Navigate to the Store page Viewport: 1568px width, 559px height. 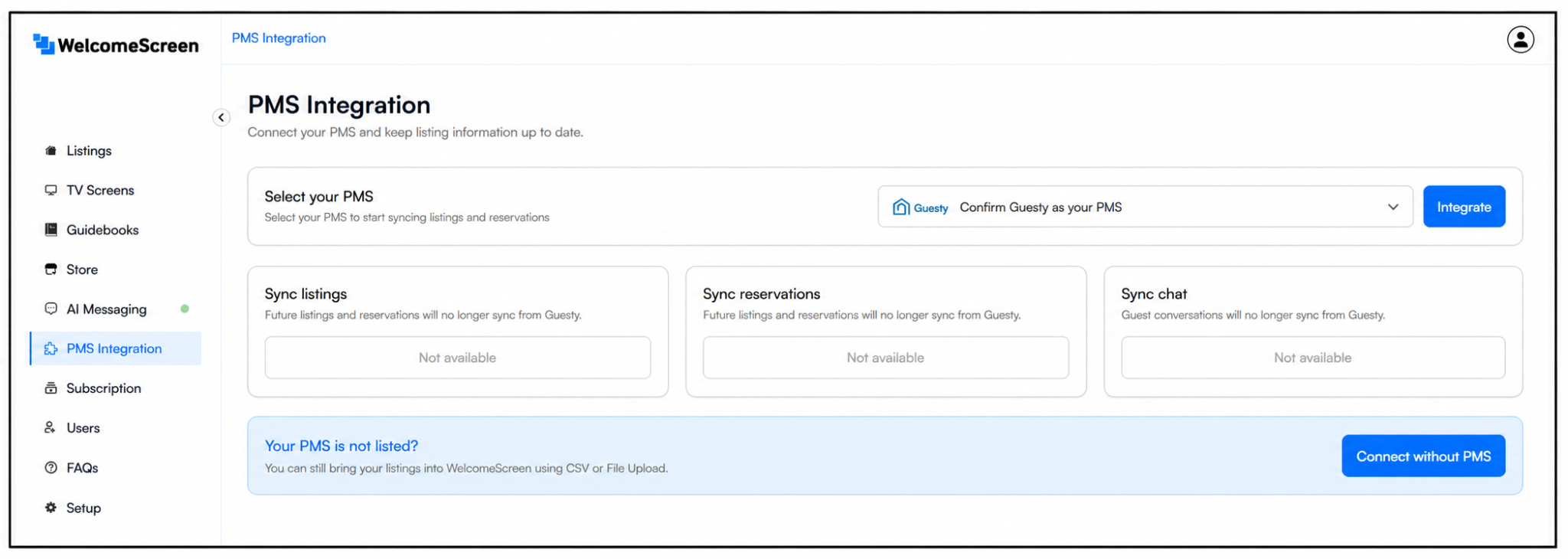82,270
